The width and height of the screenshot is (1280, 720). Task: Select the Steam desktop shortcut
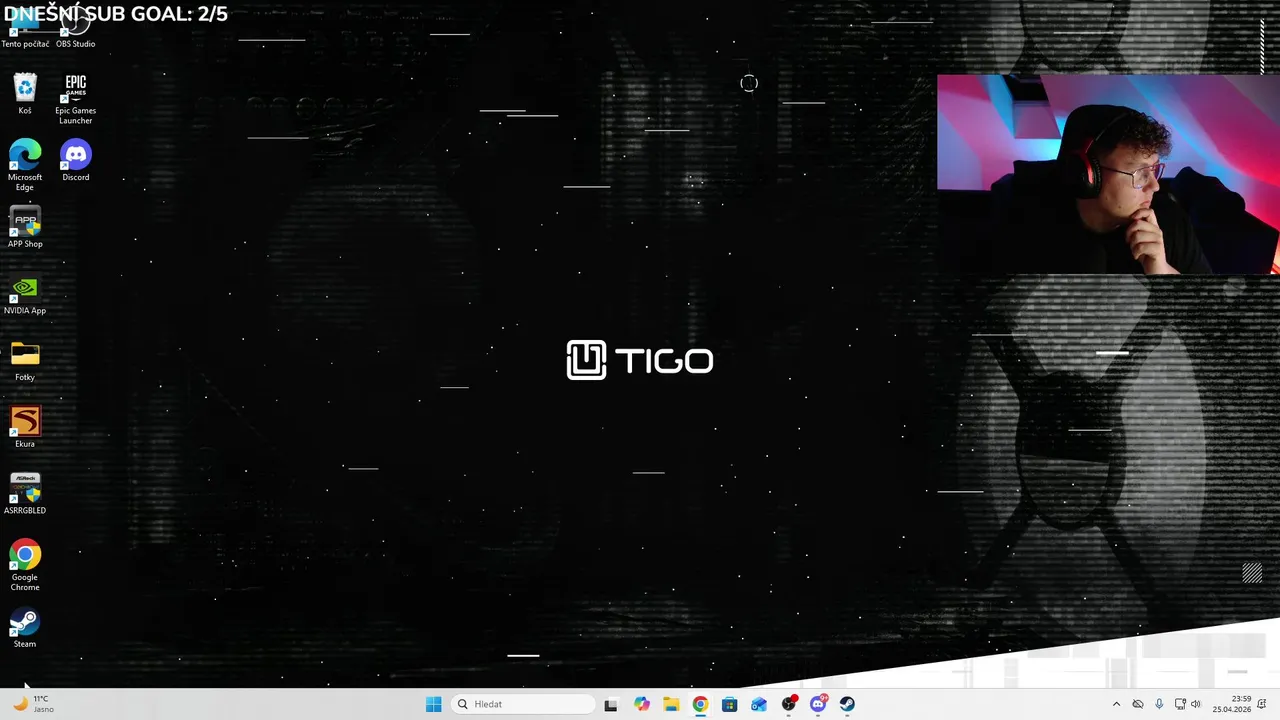pyautogui.click(x=25, y=627)
